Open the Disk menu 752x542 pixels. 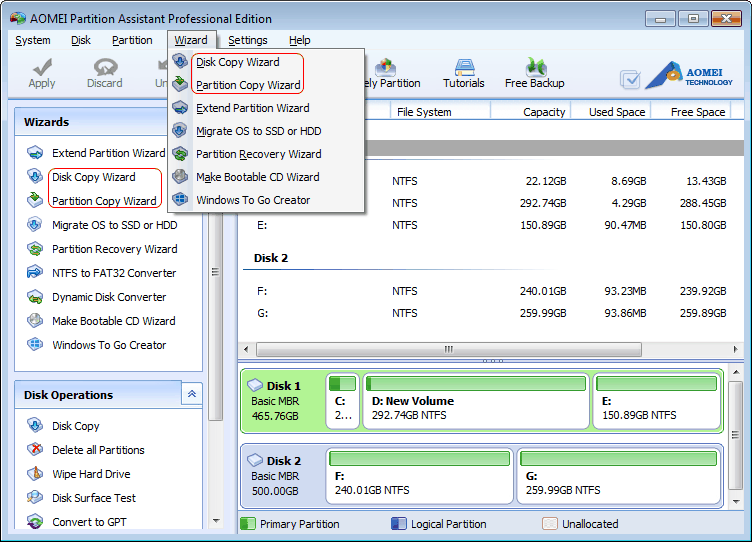(81, 40)
